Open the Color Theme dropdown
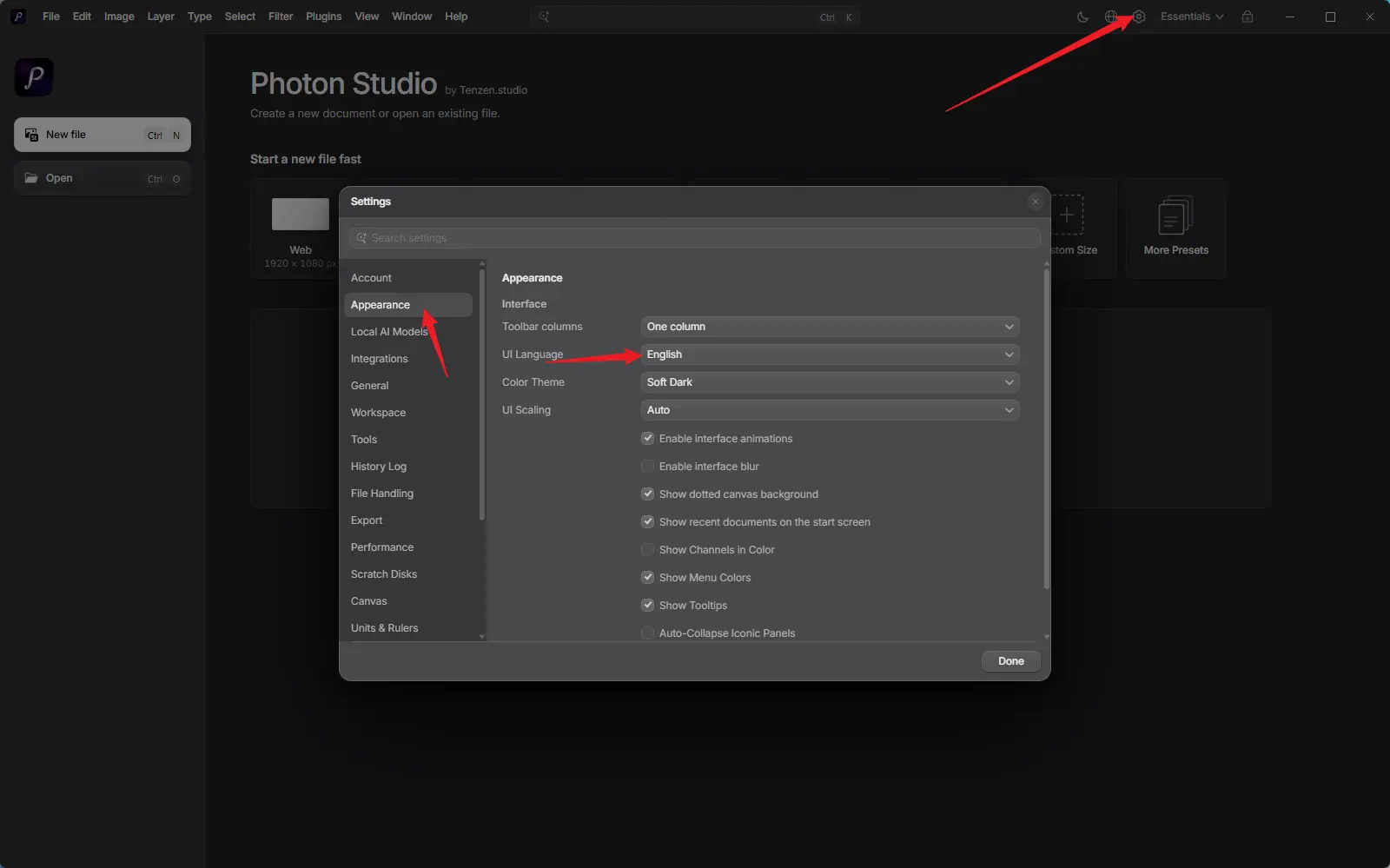1390x868 pixels. point(830,382)
